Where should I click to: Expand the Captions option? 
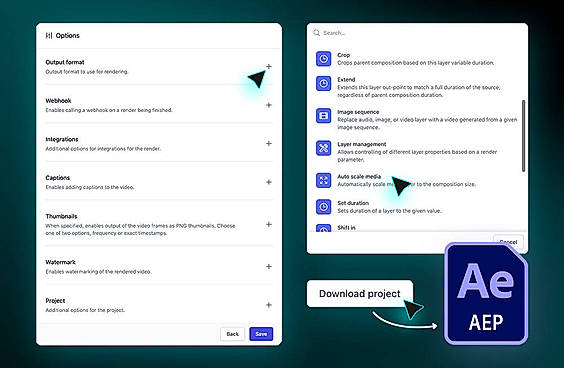click(x=269, y=182)
